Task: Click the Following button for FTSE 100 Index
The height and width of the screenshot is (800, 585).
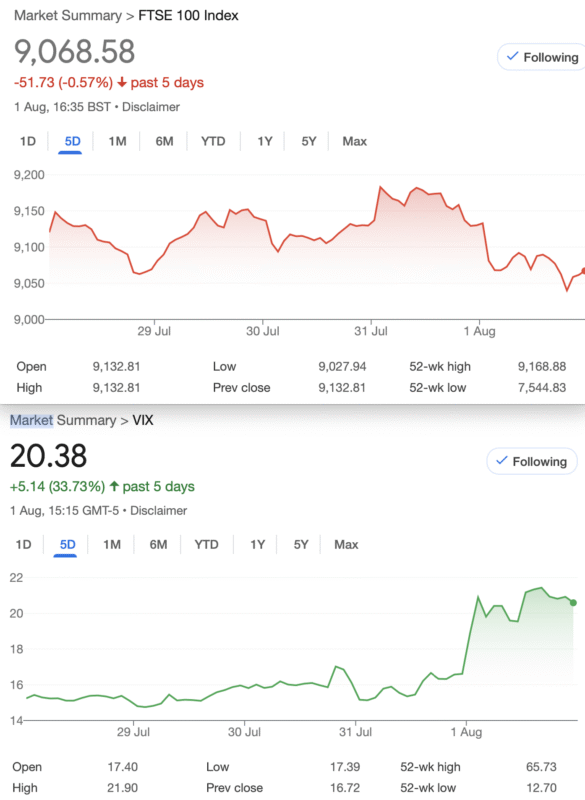Action: (542, 57)
